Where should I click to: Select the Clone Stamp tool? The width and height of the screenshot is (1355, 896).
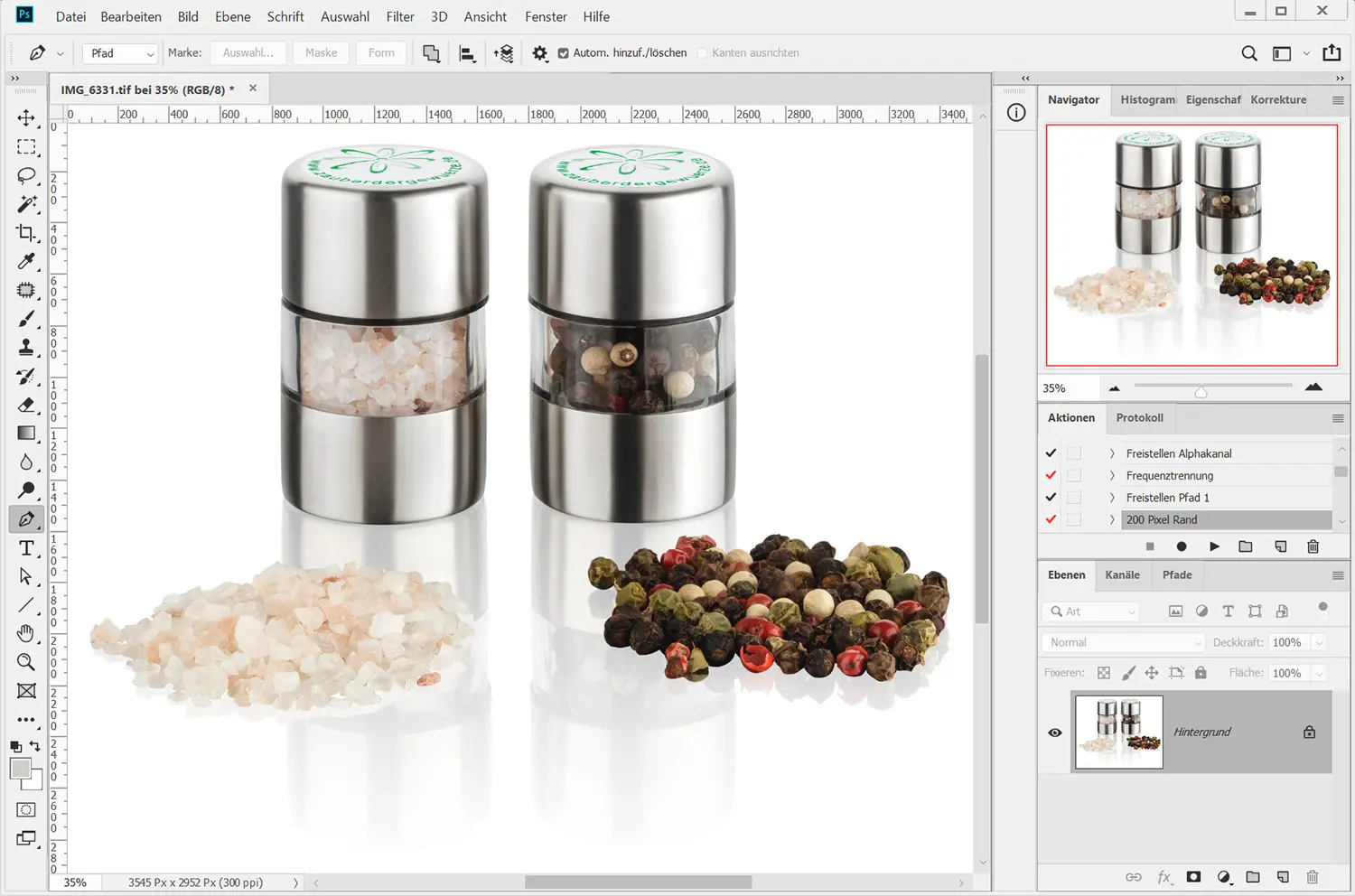(x=26, y=348)
